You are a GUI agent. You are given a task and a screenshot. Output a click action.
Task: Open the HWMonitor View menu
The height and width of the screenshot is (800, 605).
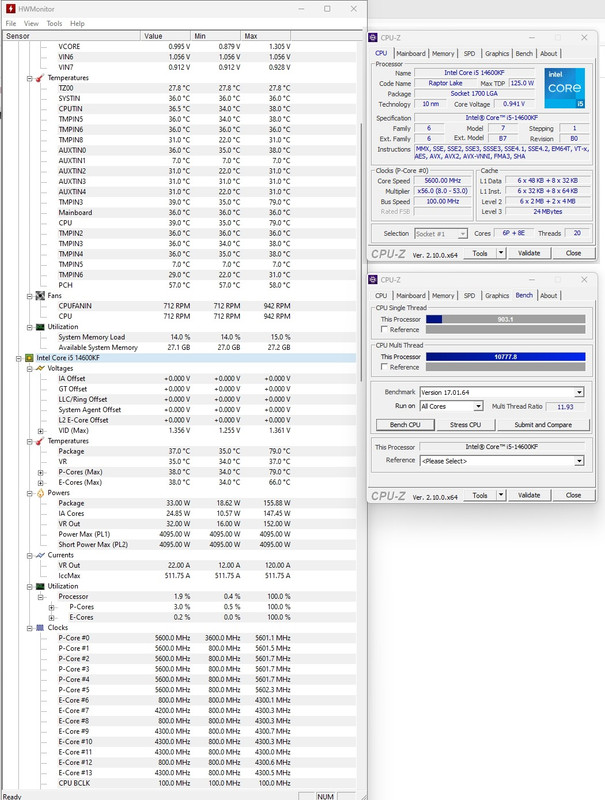click(x=31, y=23)
